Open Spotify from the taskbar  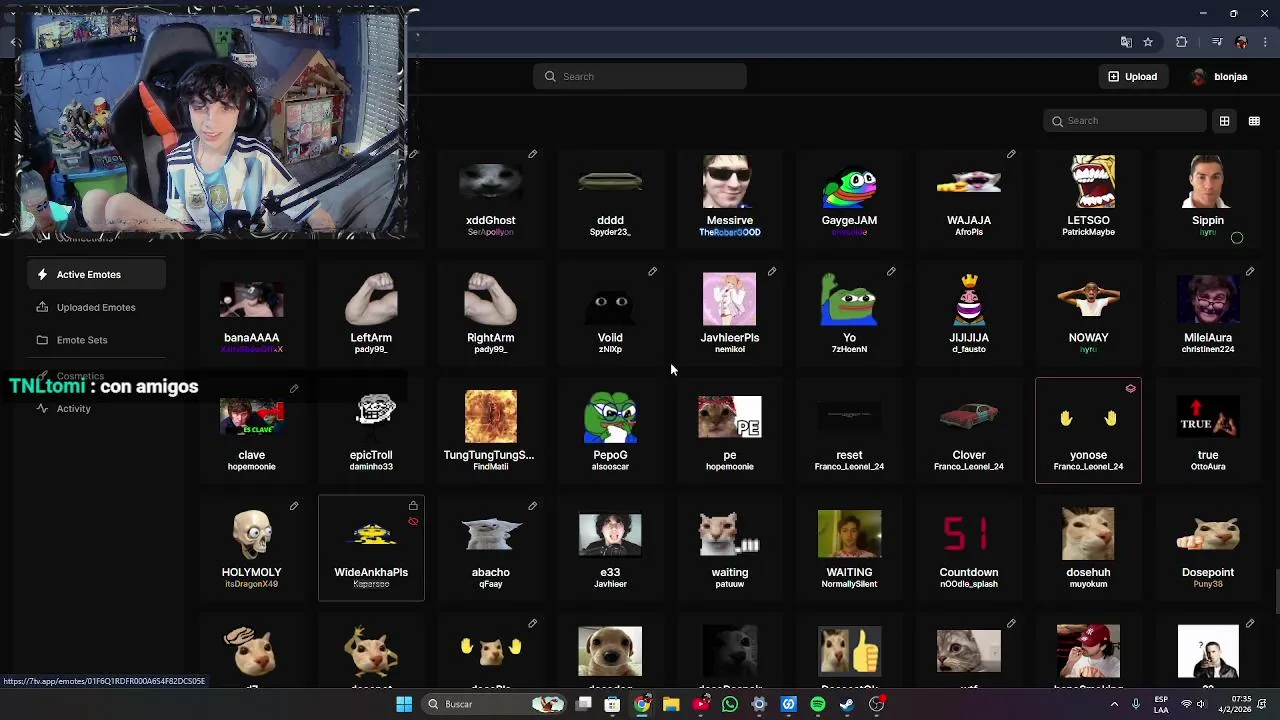point(818,704)
